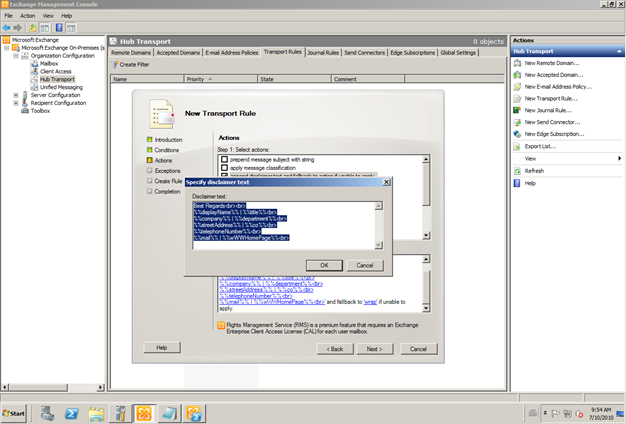Click the Exchange Management Shell taskbar icon
The width and height of the screenshot is (626, 424).
(x=194, y=414)
